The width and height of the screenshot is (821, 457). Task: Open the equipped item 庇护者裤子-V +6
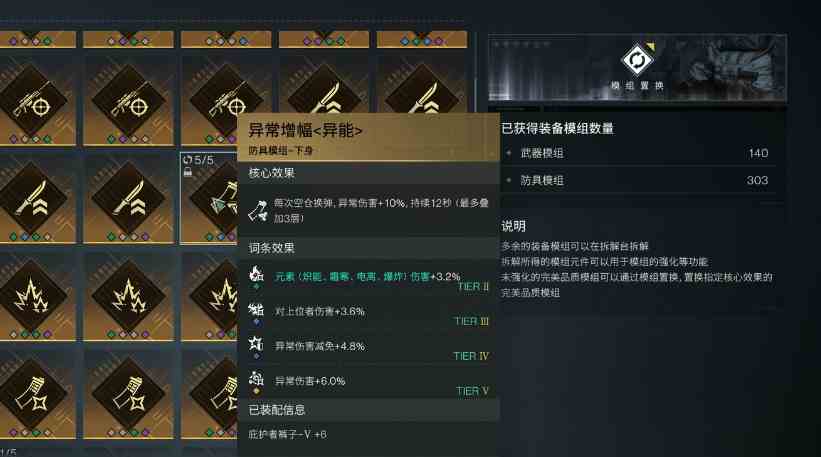(x=287, y=434)
